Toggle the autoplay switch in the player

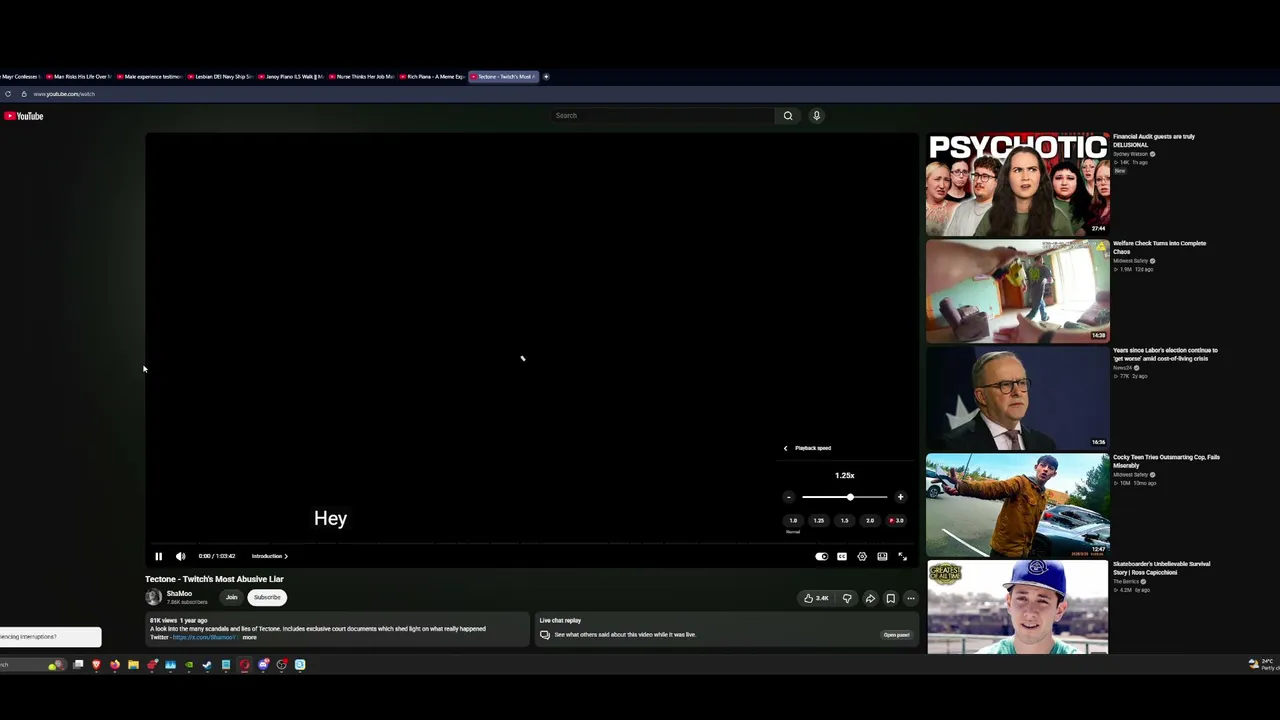821,556
